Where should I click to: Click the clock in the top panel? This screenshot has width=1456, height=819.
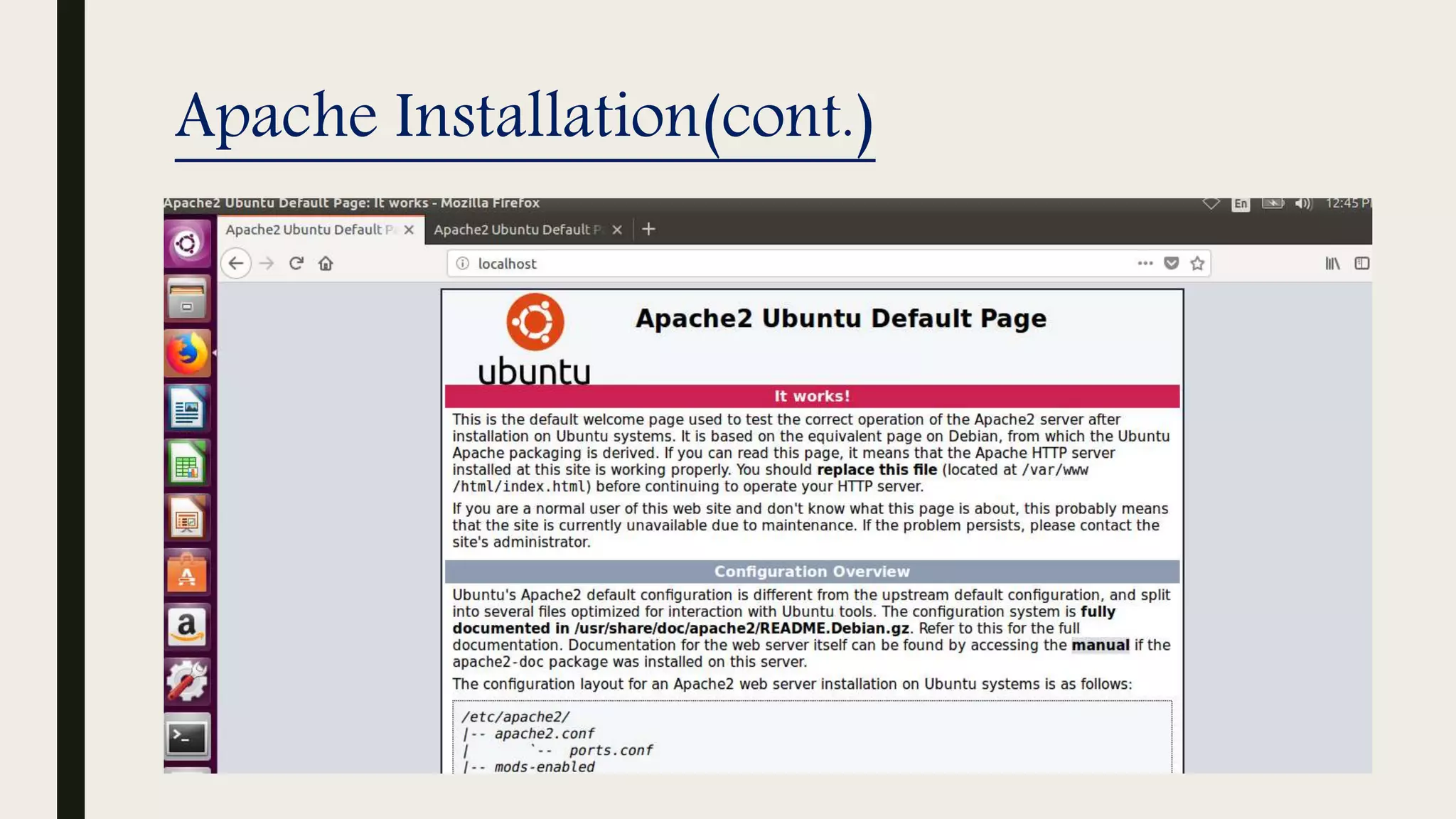1347,203
